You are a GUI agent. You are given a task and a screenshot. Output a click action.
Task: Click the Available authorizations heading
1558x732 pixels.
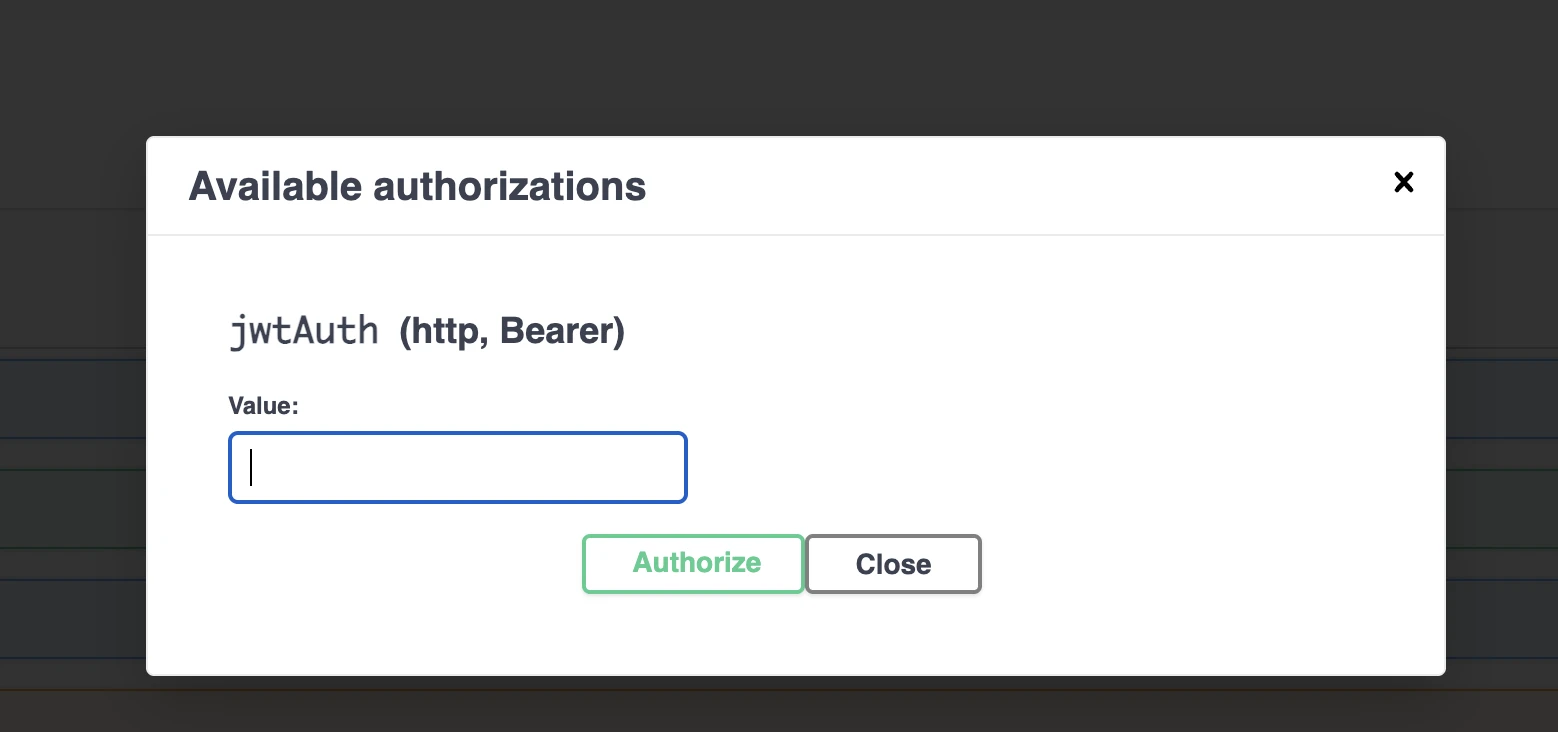coord(417,187)
